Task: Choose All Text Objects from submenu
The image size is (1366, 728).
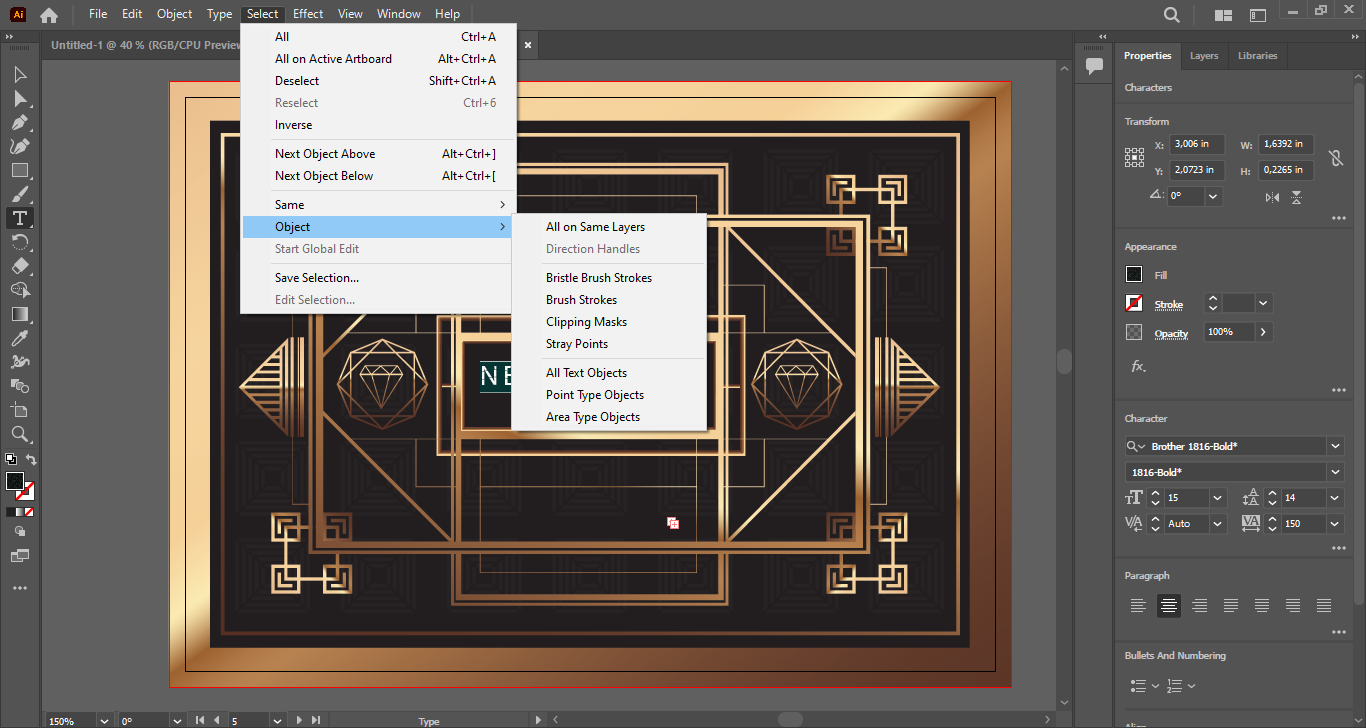Action: coord(586,373)
